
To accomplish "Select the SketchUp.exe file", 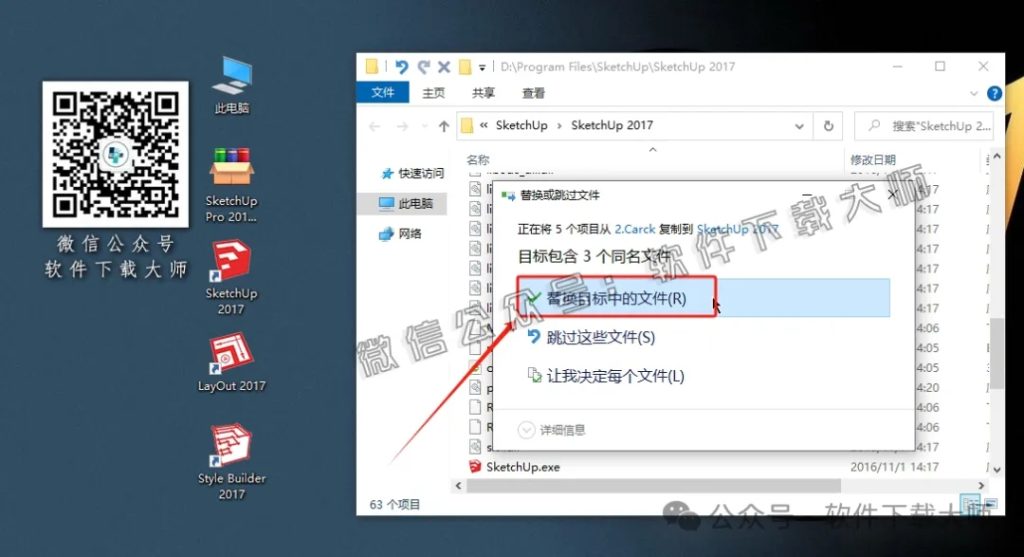I will [x=514, y=467].
